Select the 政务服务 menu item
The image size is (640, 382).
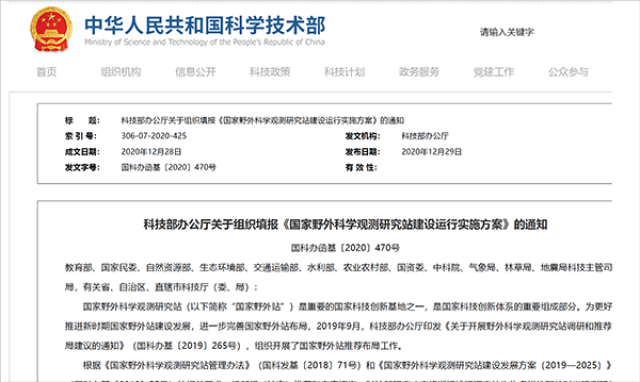pyautogui.click(x=419, y=72)
